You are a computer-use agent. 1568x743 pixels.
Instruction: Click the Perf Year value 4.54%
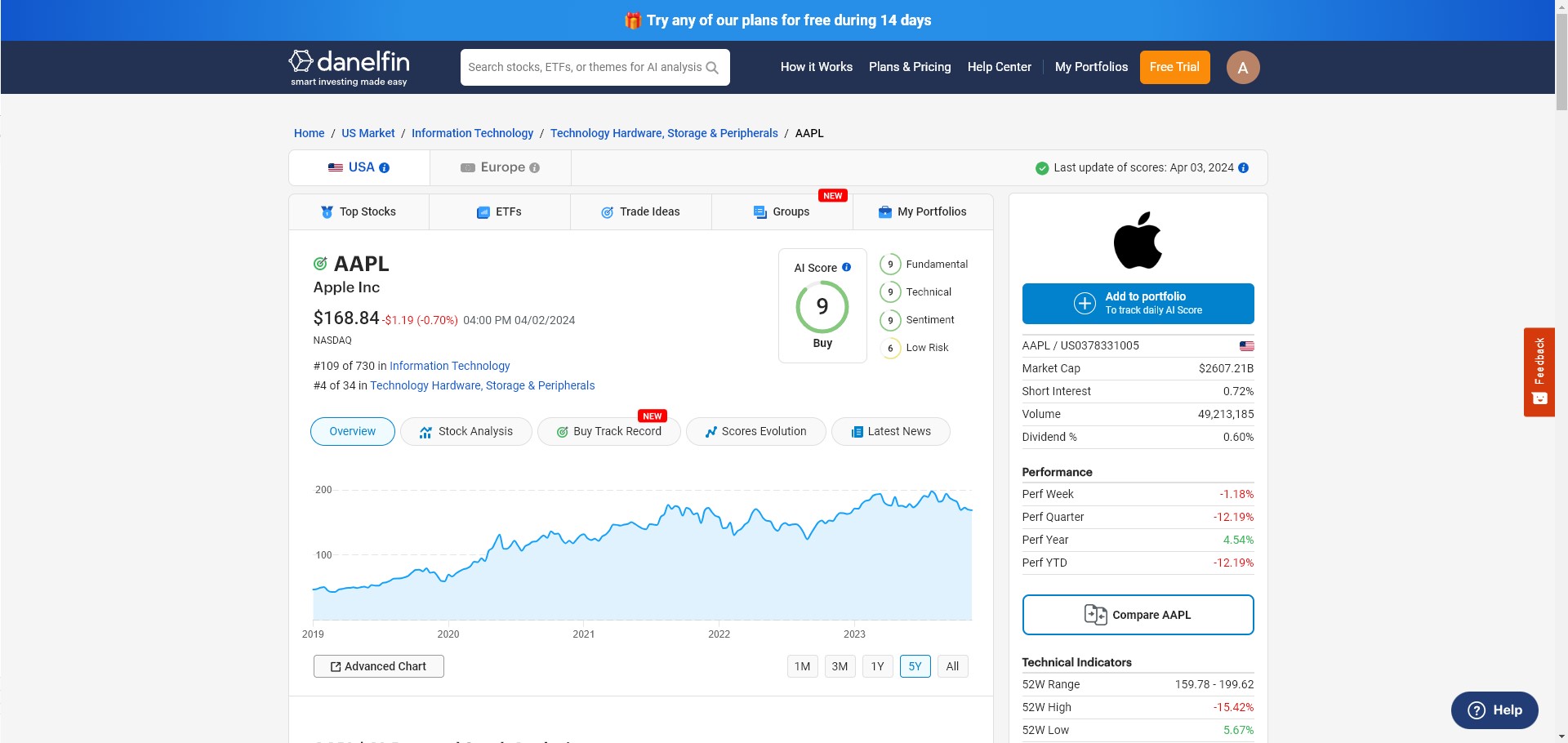pos(1238,540)
